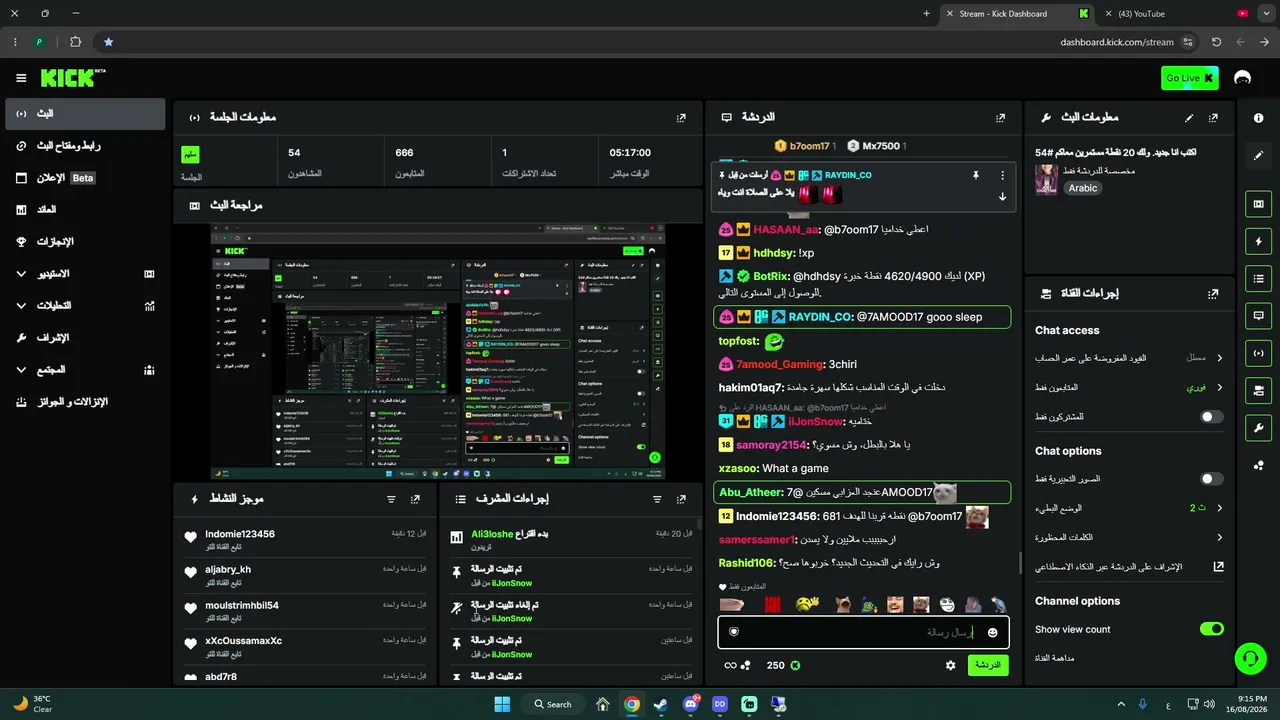
Task: Open الإنجازات in the sidebar
Action: [x=84, y=242]
